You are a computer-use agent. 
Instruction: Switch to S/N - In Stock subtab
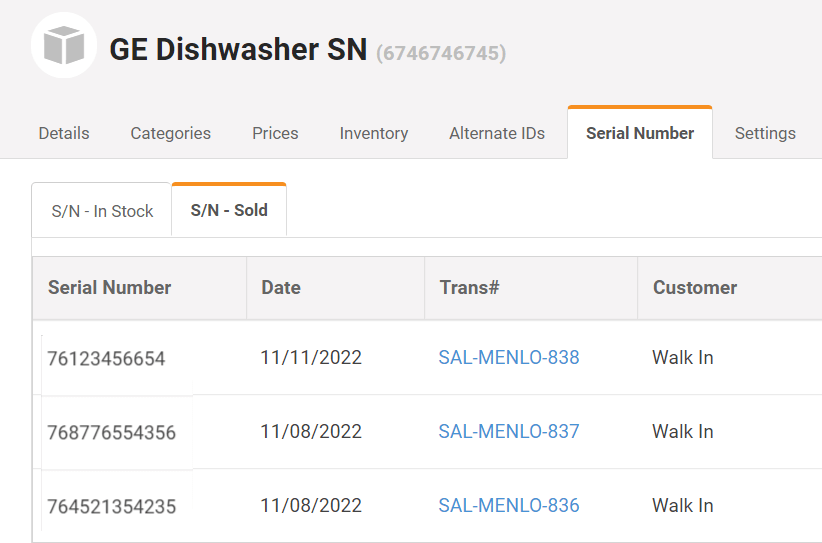click(102, 211)
